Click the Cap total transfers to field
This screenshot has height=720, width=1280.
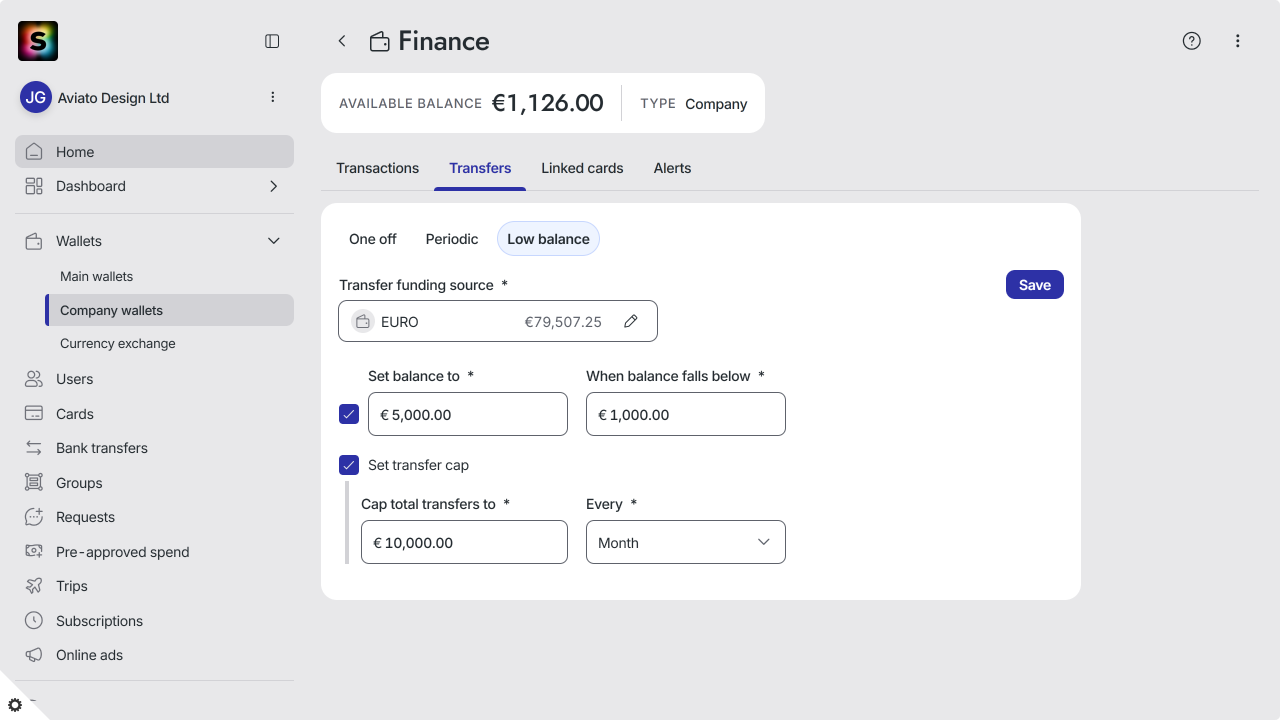[x=464, y=542]
